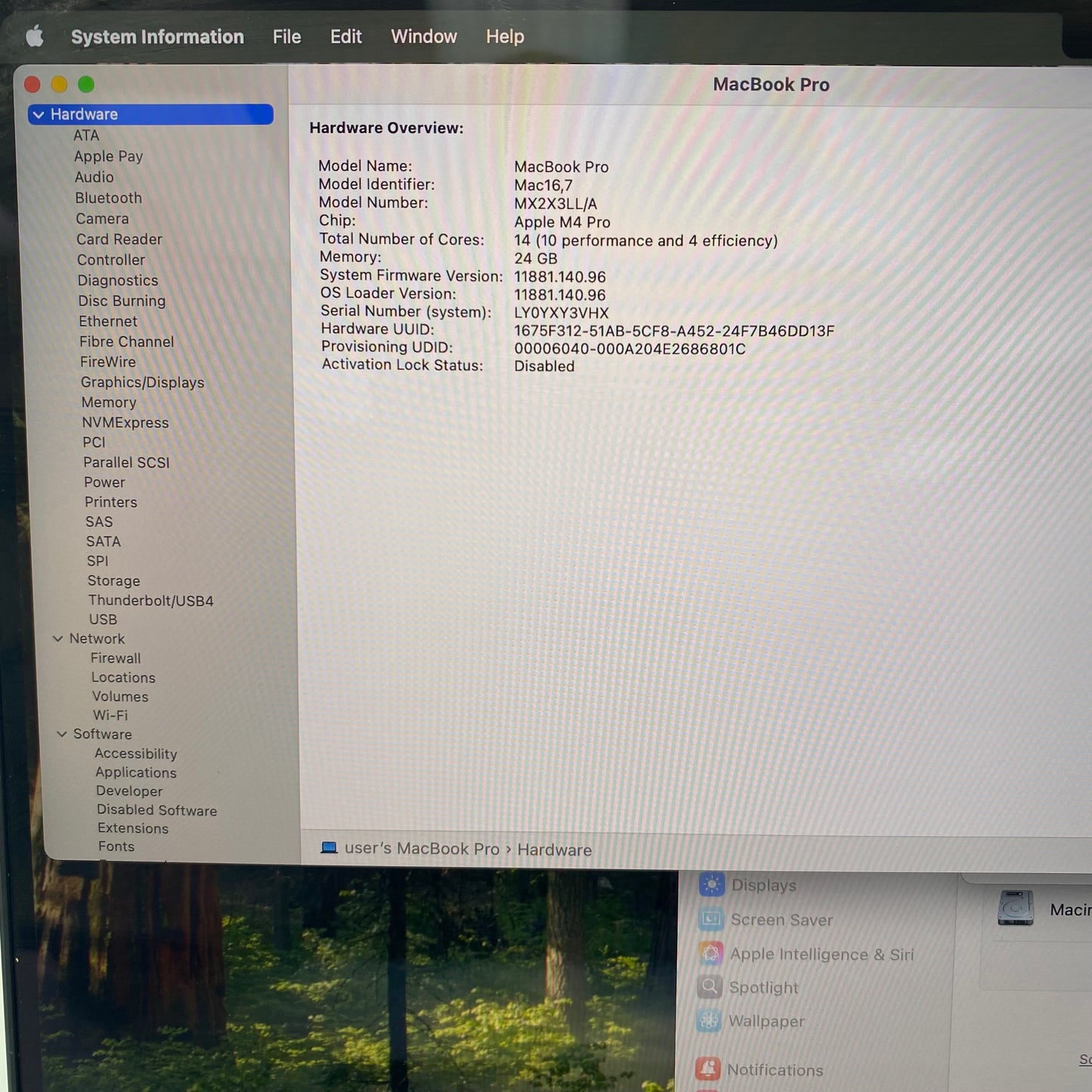Select Camera in the sidebar

pos(103,218)
